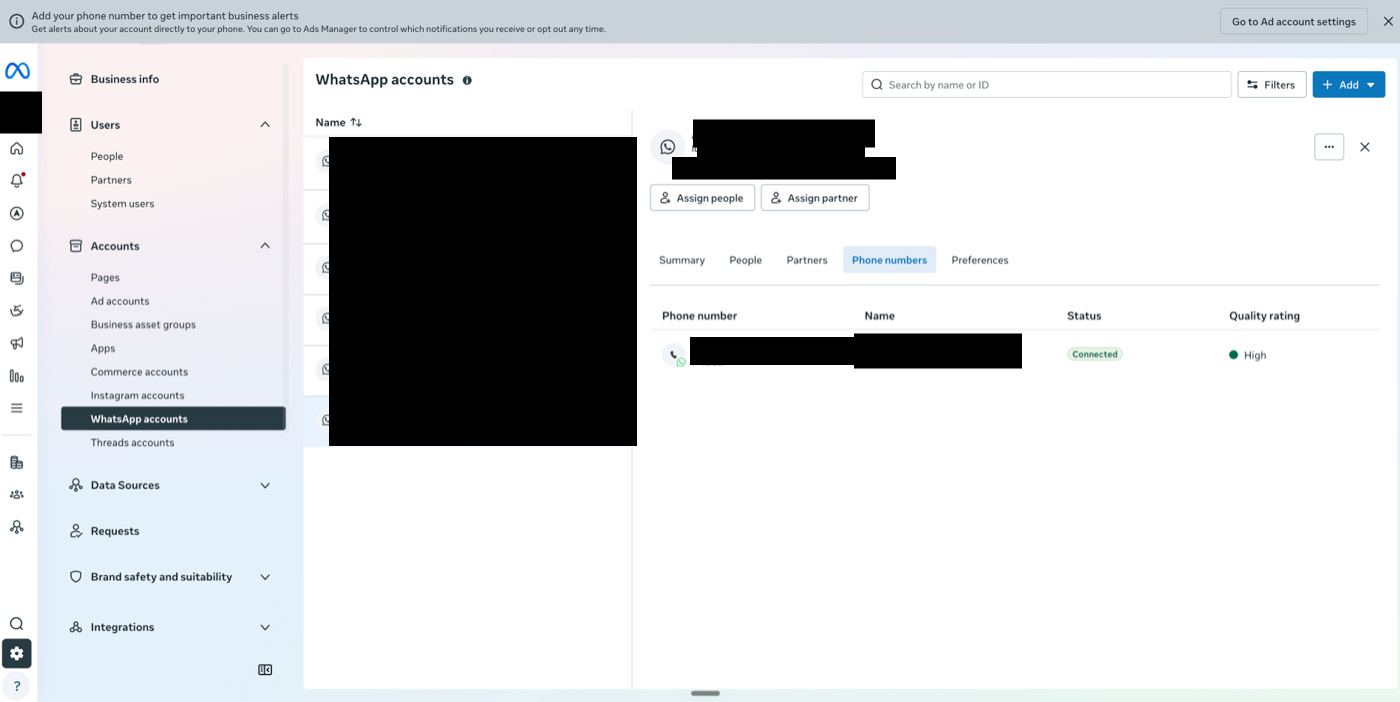
Task: Open Commerce accounts menu item
Action: pos(139,372)
